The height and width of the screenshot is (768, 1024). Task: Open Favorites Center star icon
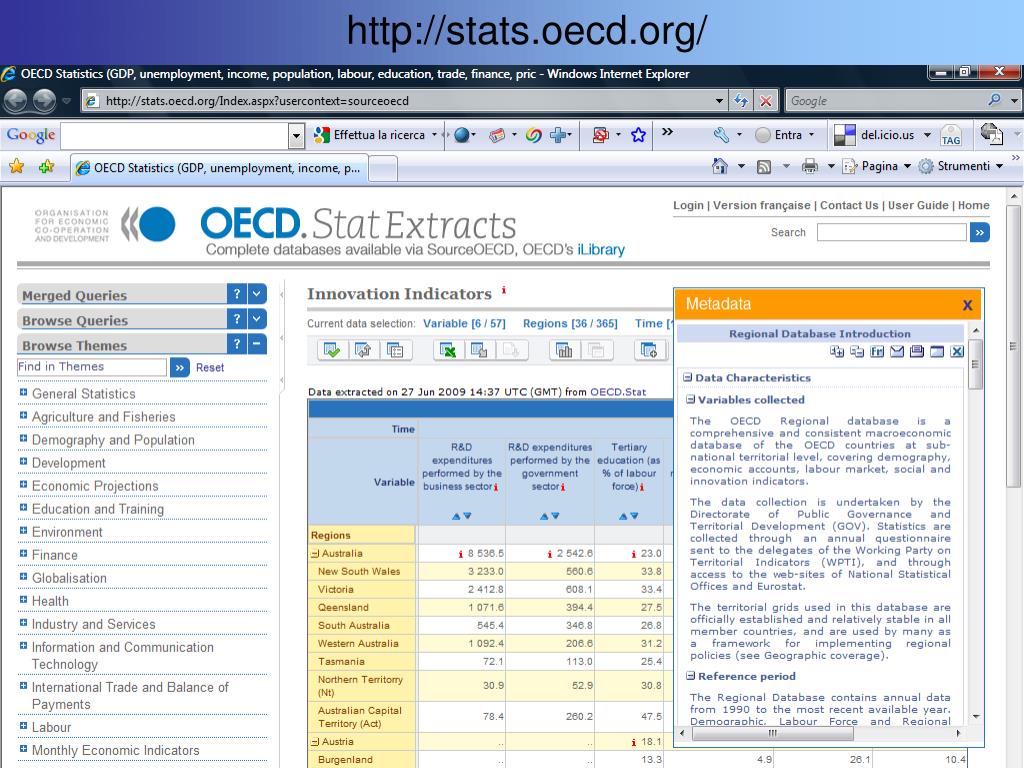click(16, 167)
